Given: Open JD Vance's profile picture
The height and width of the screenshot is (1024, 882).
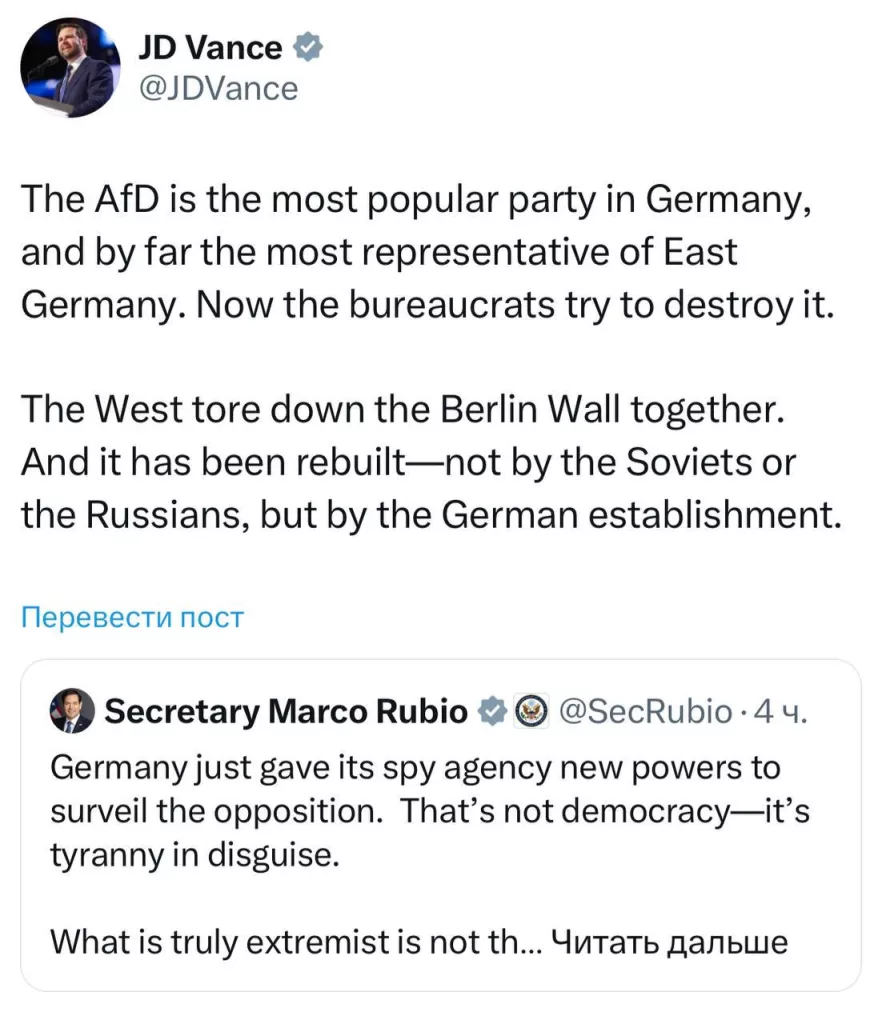Looking at the screenshot, I should (71, 67).
